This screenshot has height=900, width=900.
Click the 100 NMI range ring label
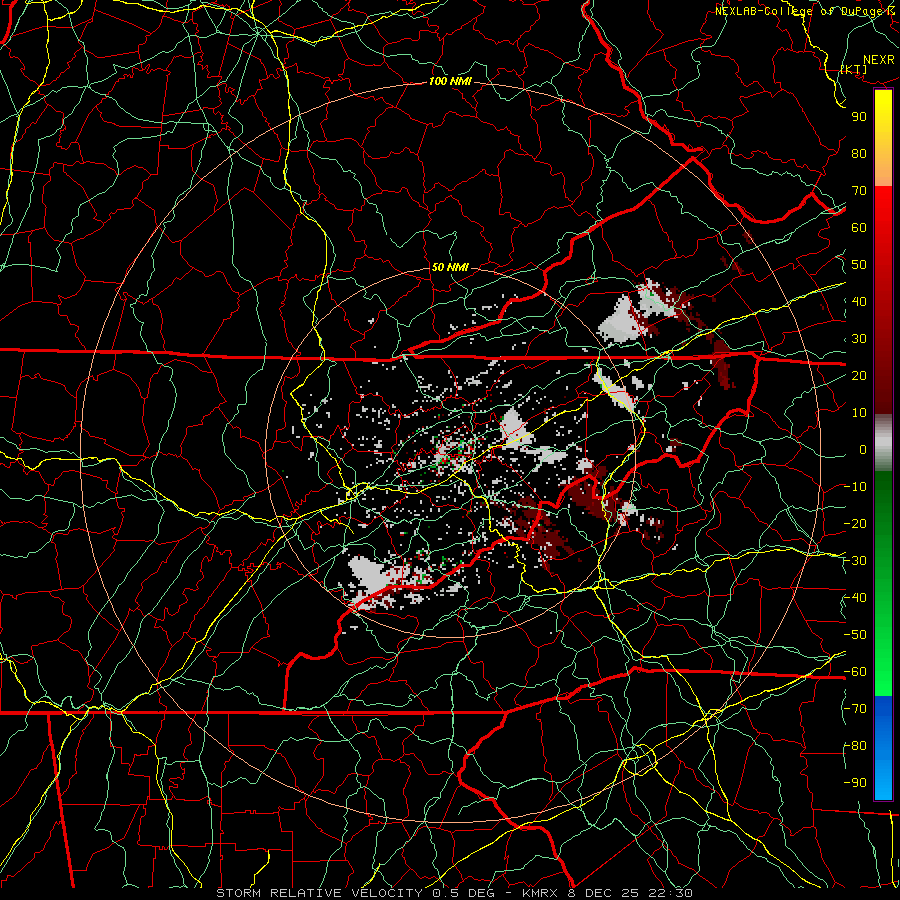point(450,81)
